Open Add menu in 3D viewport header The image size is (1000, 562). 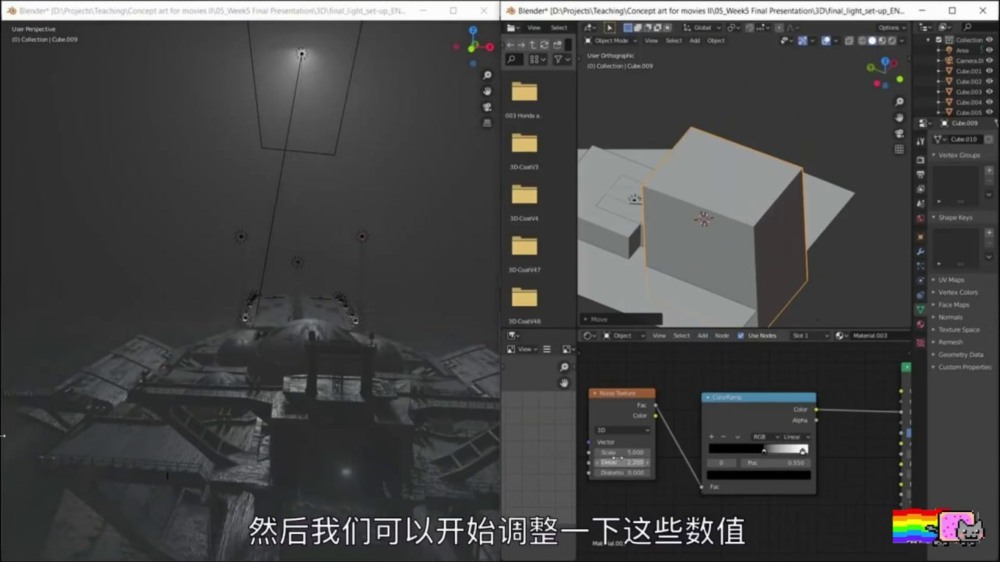coord(695,41)
